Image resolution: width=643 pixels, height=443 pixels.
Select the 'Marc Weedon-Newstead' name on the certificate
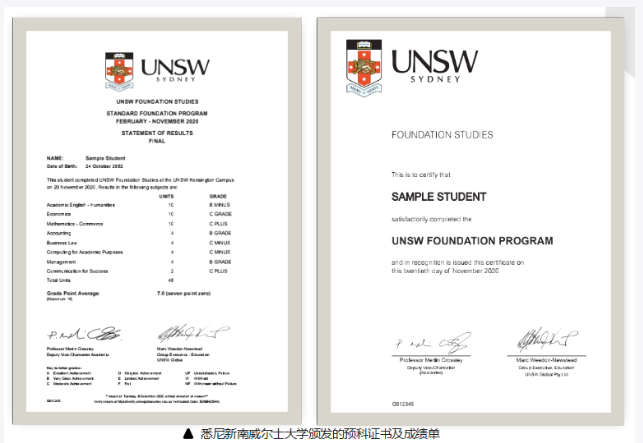pyautogui.click(x=546, y=360)
